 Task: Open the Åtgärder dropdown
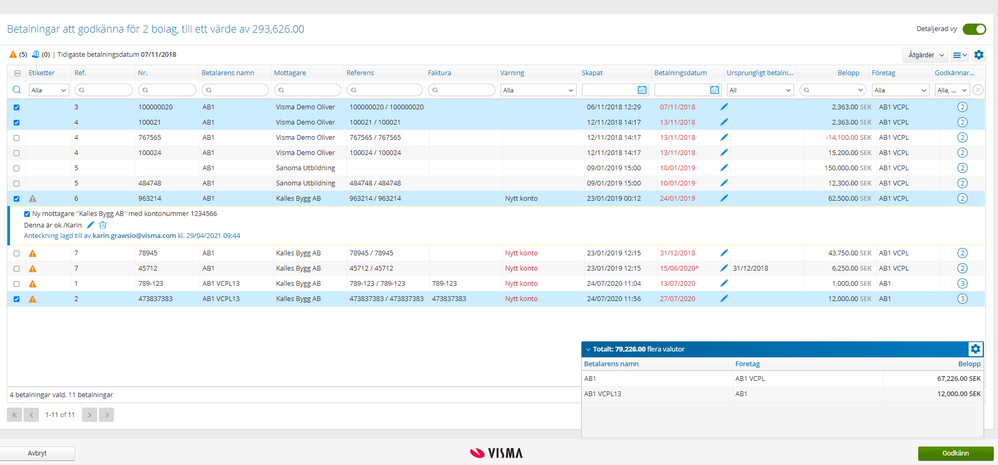[925, 55]
